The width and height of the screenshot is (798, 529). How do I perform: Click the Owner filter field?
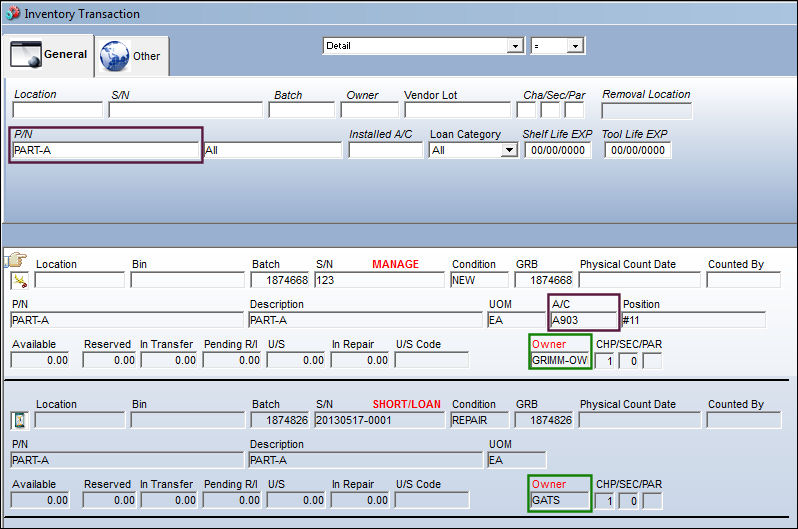369,110
